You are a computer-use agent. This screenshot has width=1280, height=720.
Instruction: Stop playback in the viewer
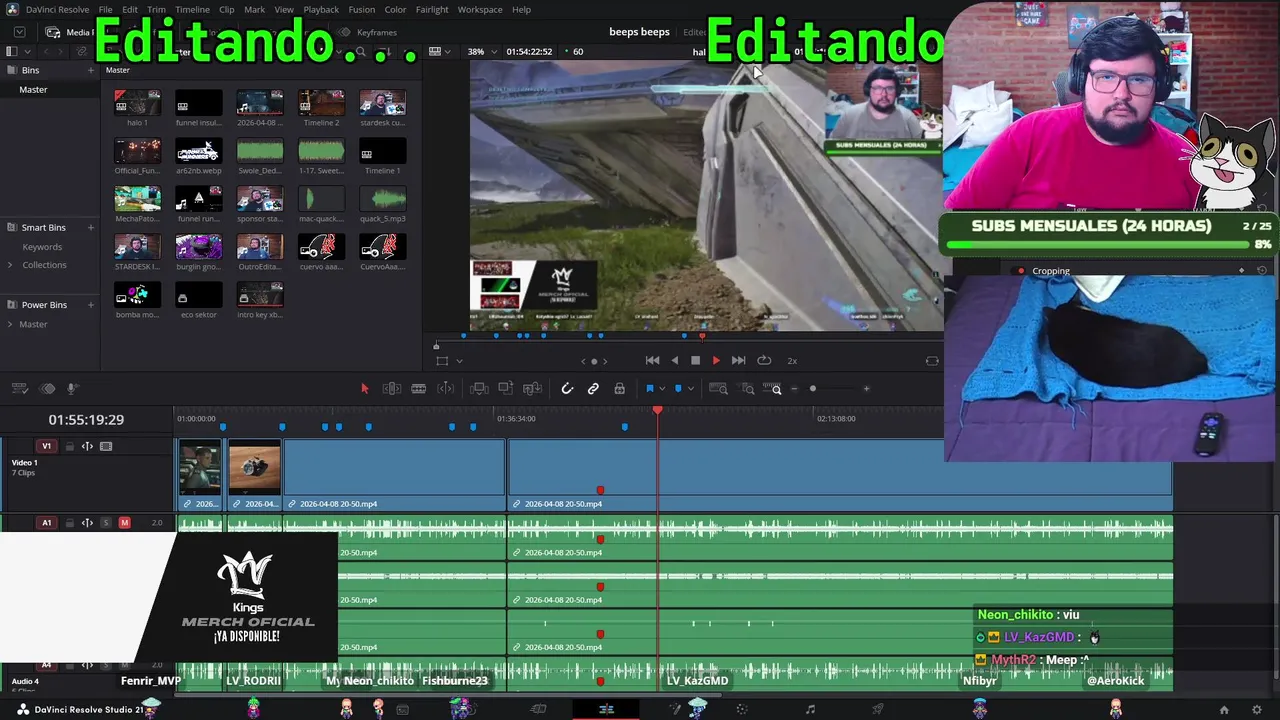click(x=695, y=360)
